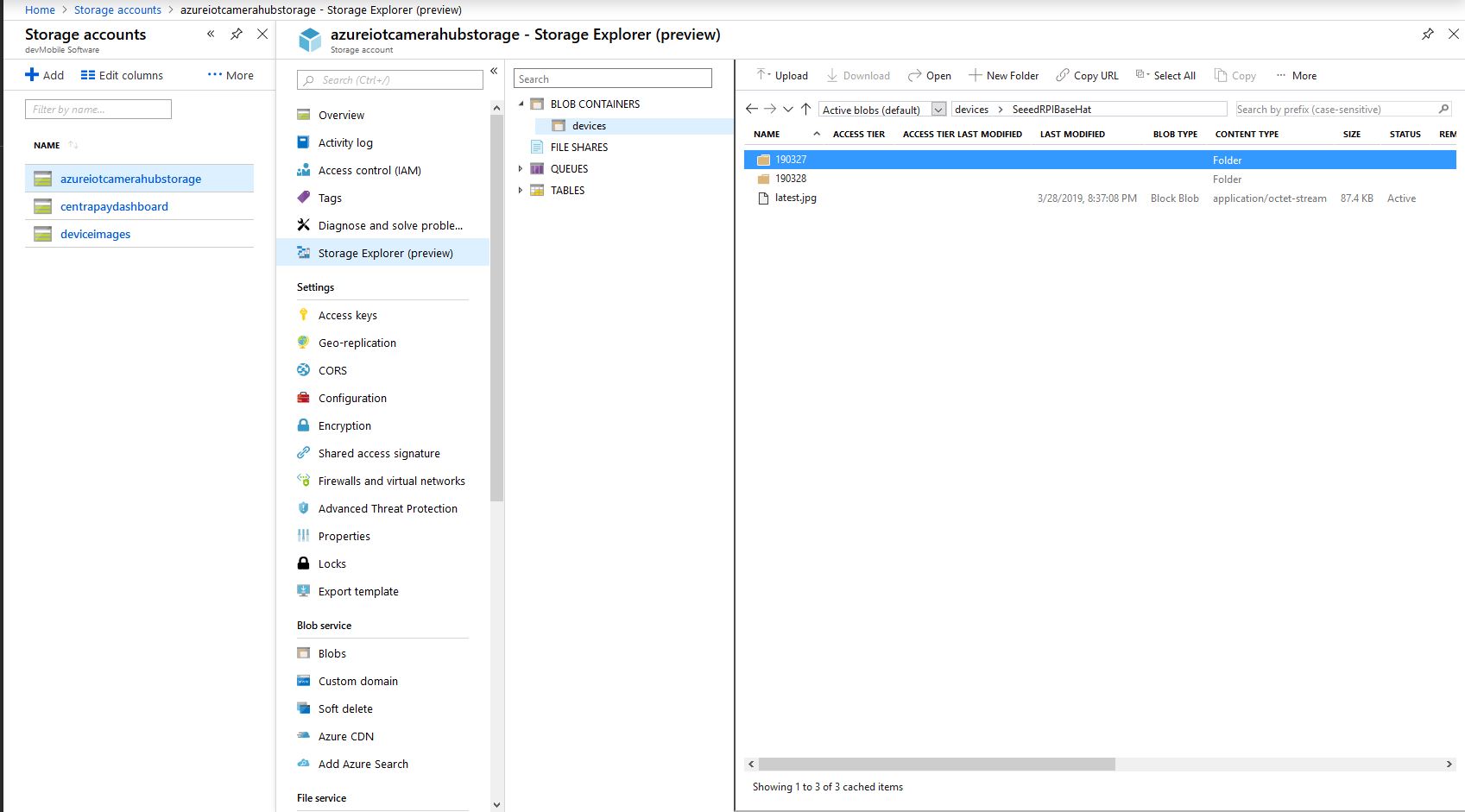Go up one folder level arrow

click(805, 109)
